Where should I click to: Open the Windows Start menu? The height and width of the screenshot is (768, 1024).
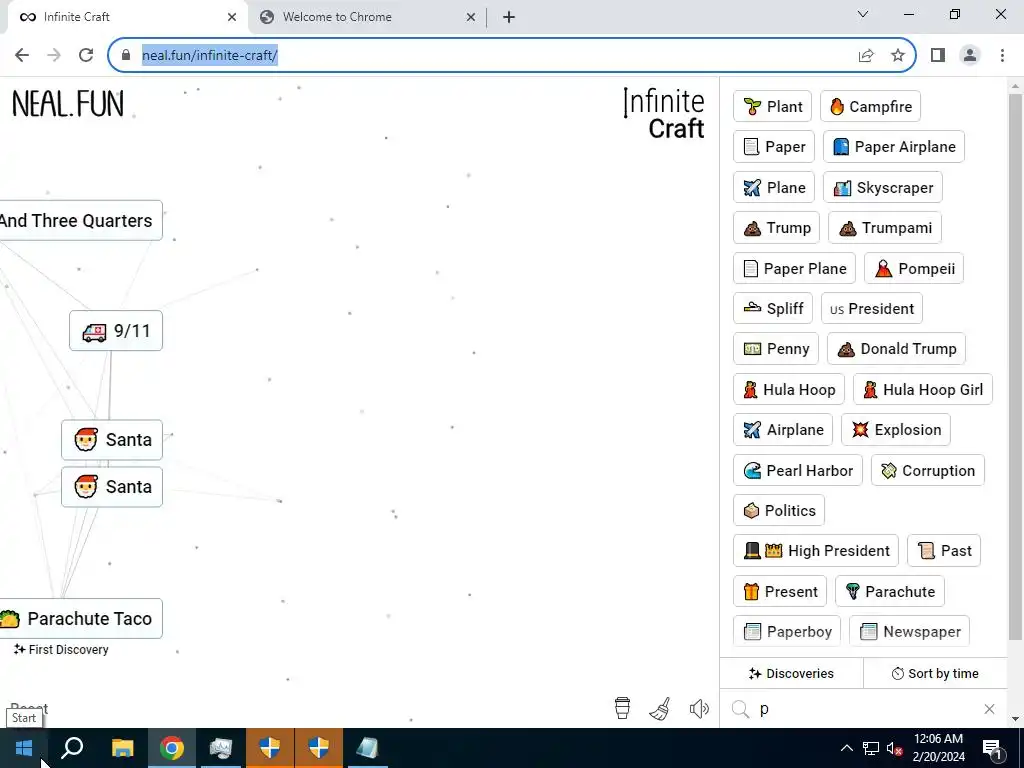coord(24,748)
